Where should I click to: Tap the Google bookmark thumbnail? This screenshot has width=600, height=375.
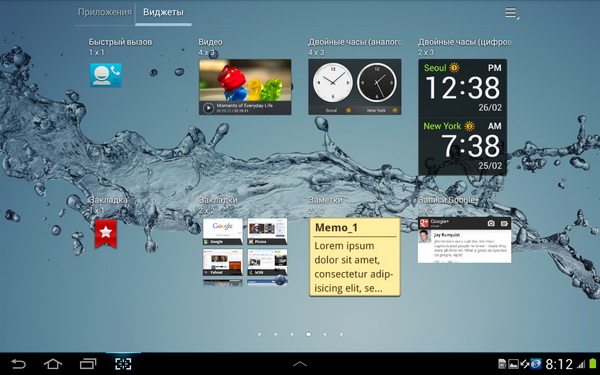pyautogui.click(x=223, y=232)
